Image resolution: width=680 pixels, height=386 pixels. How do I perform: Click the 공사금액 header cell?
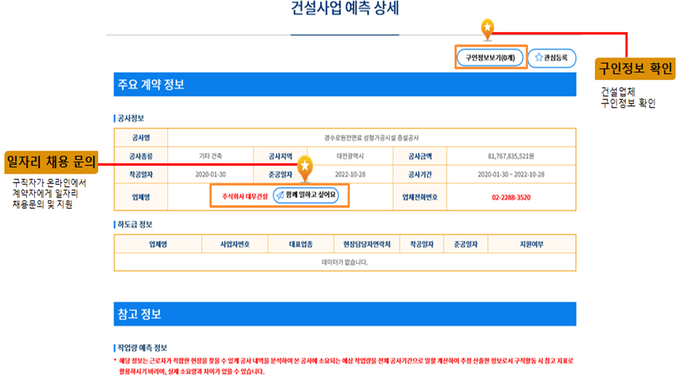pos(420,156)
